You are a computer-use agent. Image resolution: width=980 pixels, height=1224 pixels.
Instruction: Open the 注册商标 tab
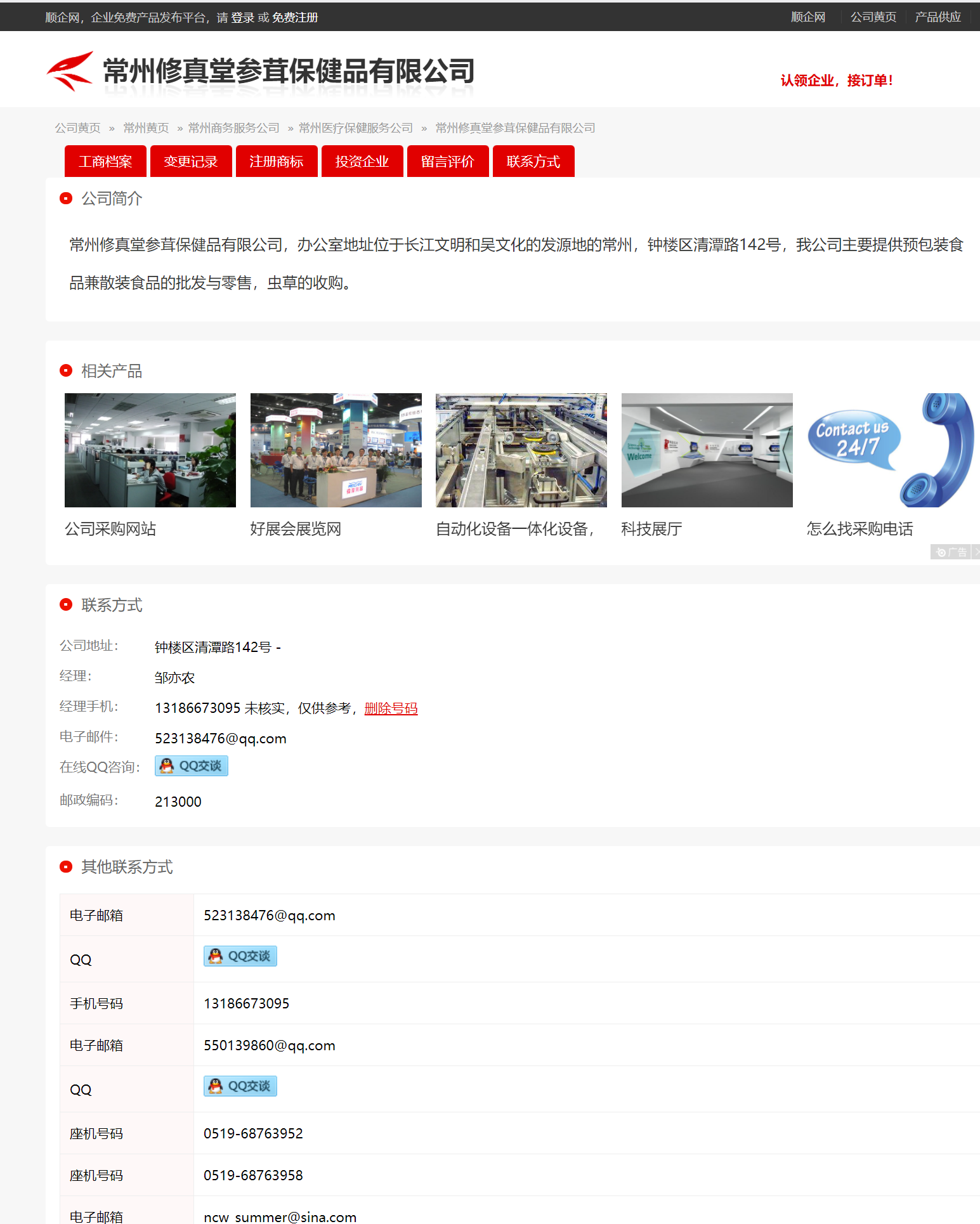click(x=277, y=161)
